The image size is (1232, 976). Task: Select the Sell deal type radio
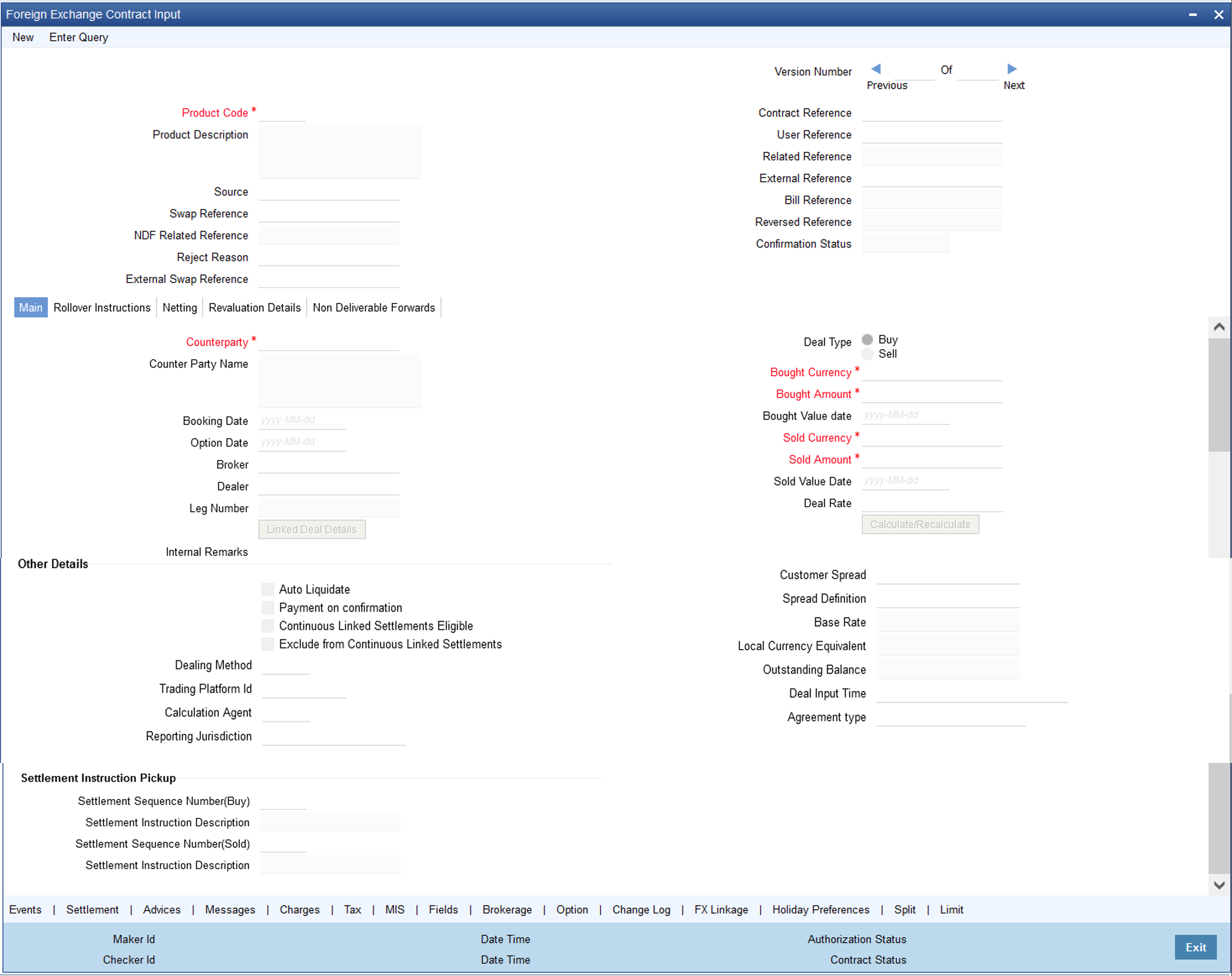click(x=867, y=354)
